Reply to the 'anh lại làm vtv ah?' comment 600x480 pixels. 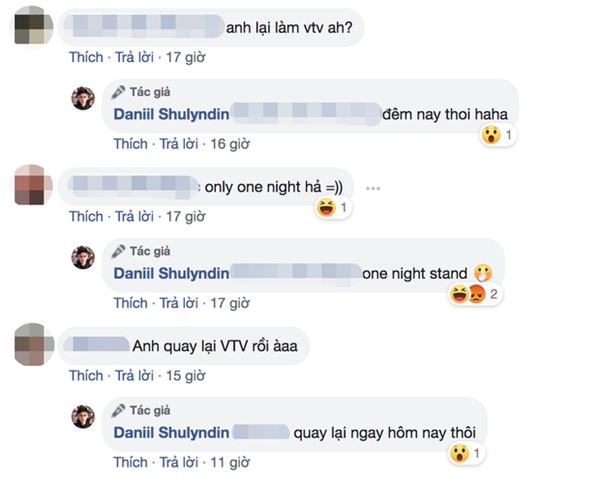coord(134,57)
